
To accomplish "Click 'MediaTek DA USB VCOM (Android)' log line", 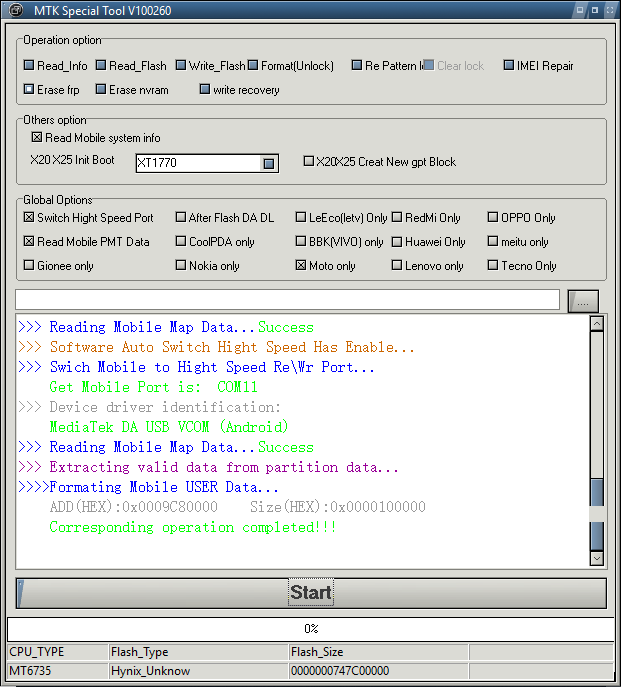I will point(169,427).
